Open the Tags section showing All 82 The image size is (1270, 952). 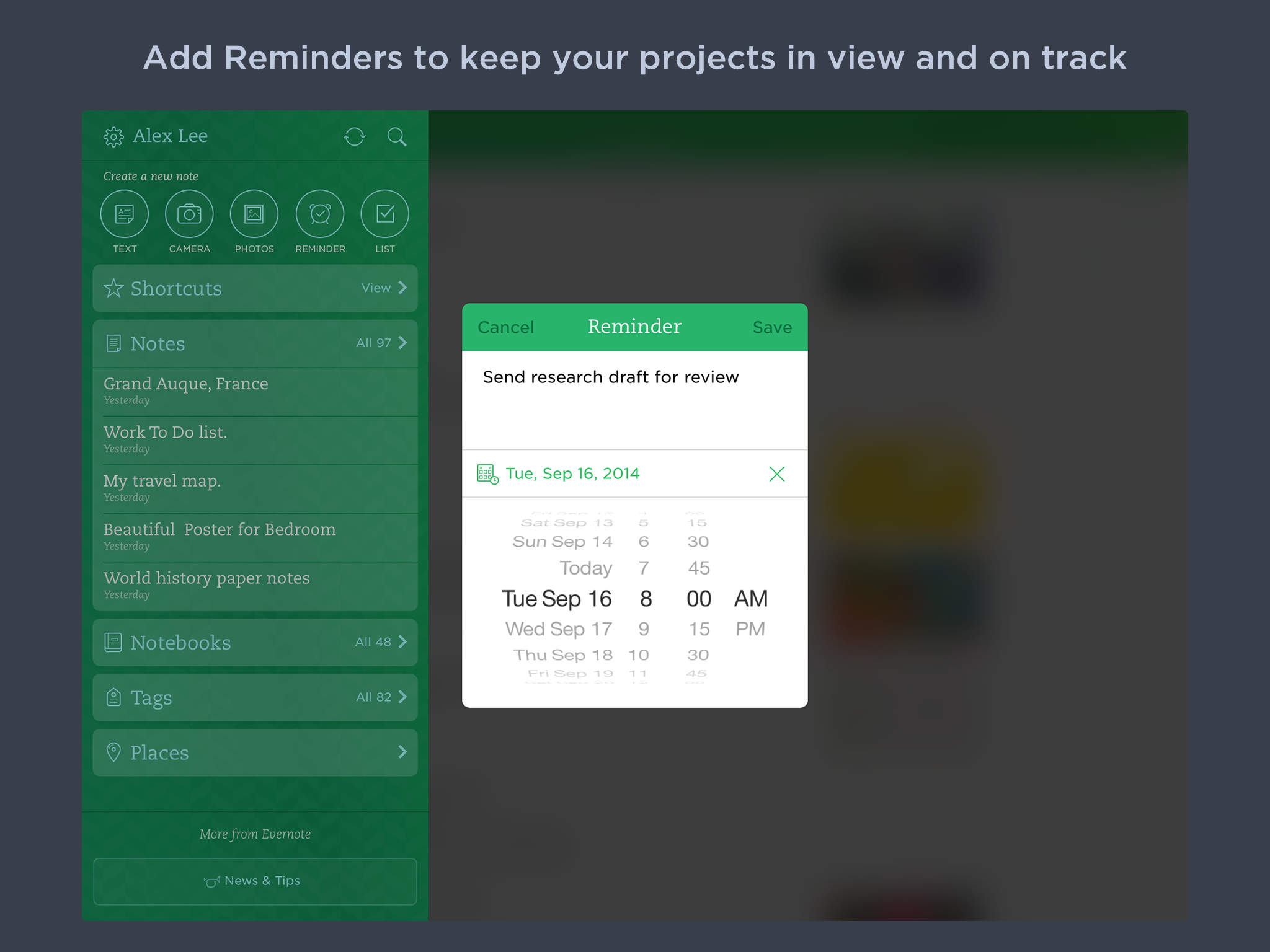point(255,697)
